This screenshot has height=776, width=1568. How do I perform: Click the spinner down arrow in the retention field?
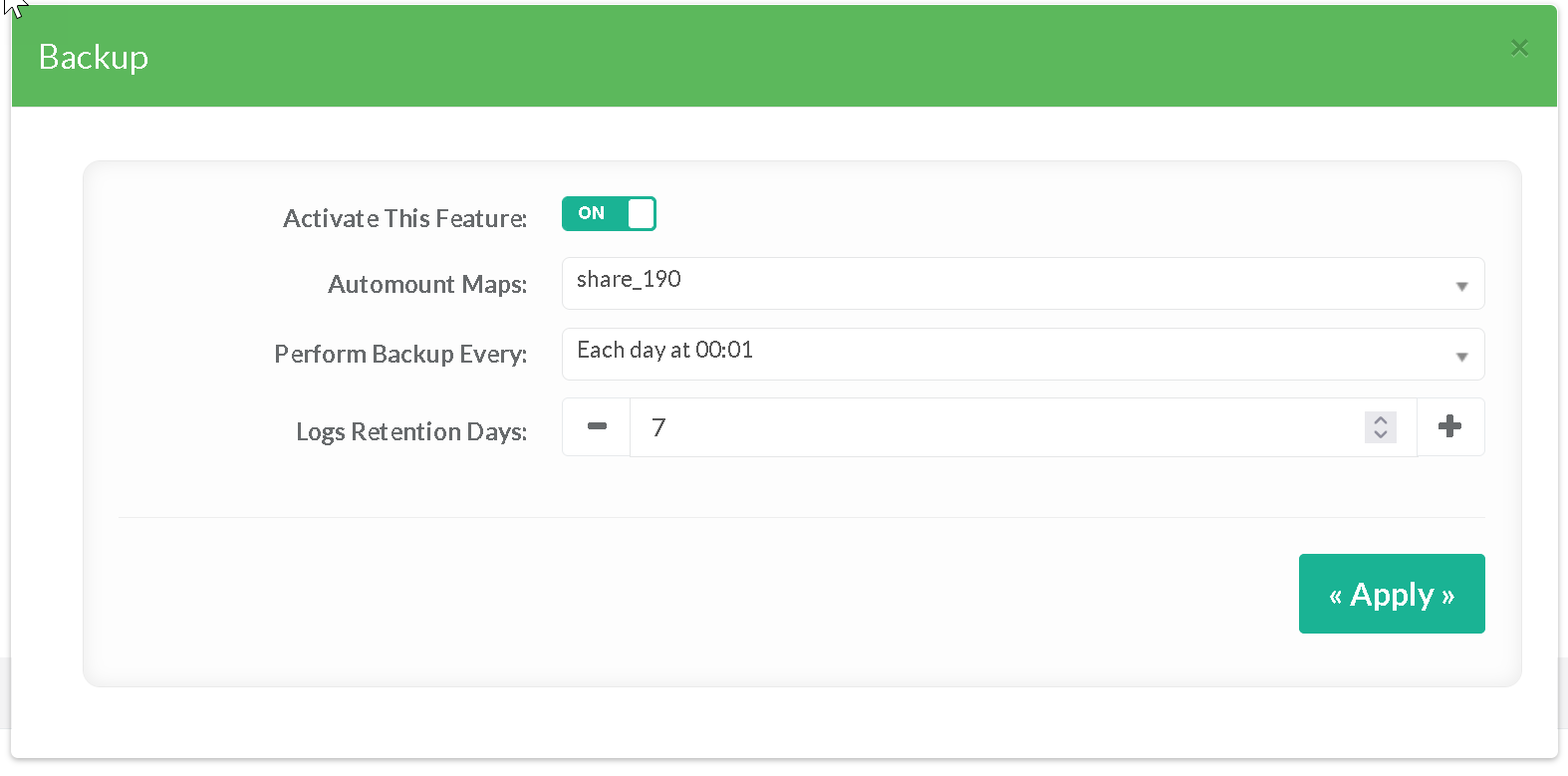1380,434
